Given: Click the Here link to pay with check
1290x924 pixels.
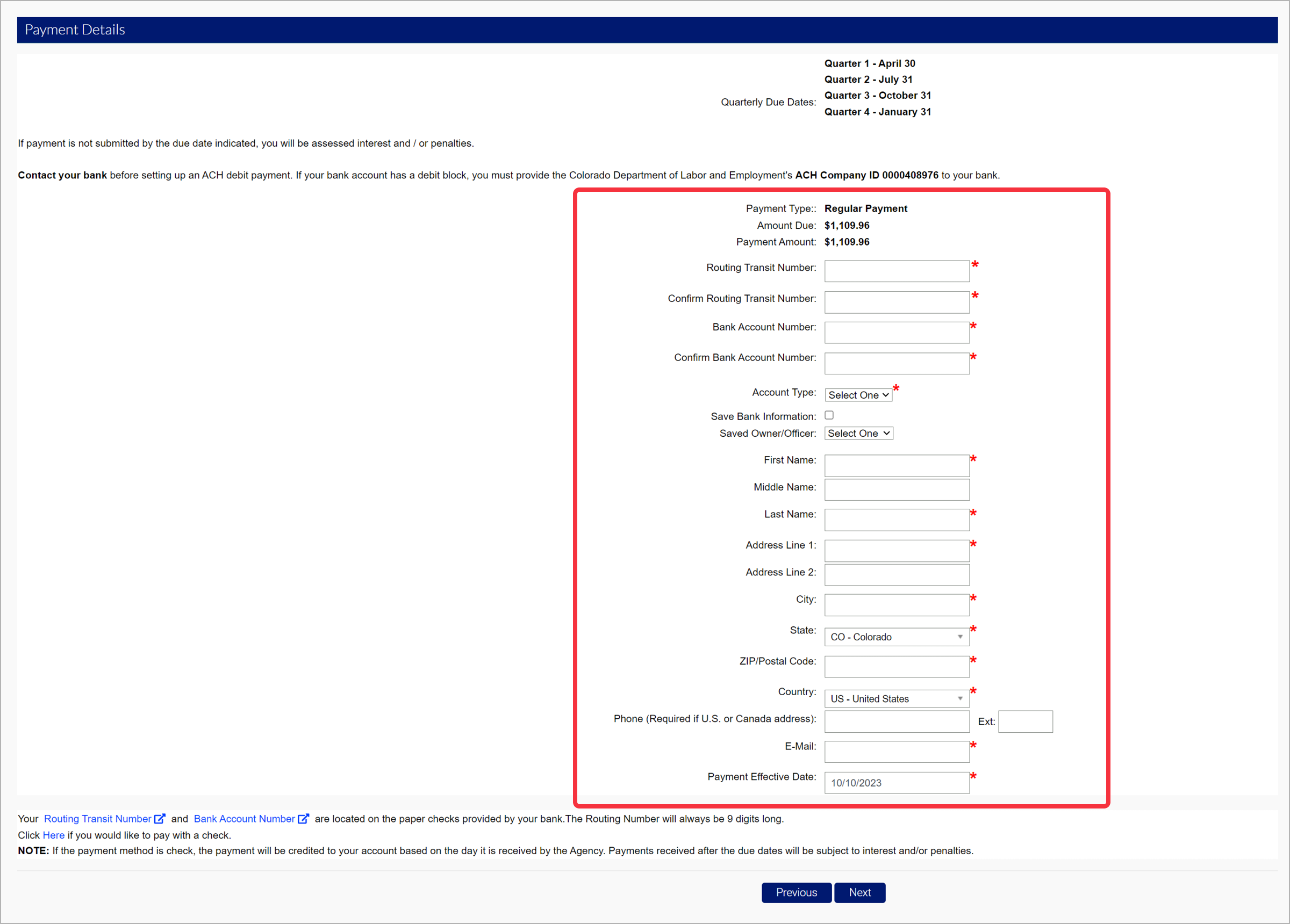Looking at the screenshot, I should [53, 835].
